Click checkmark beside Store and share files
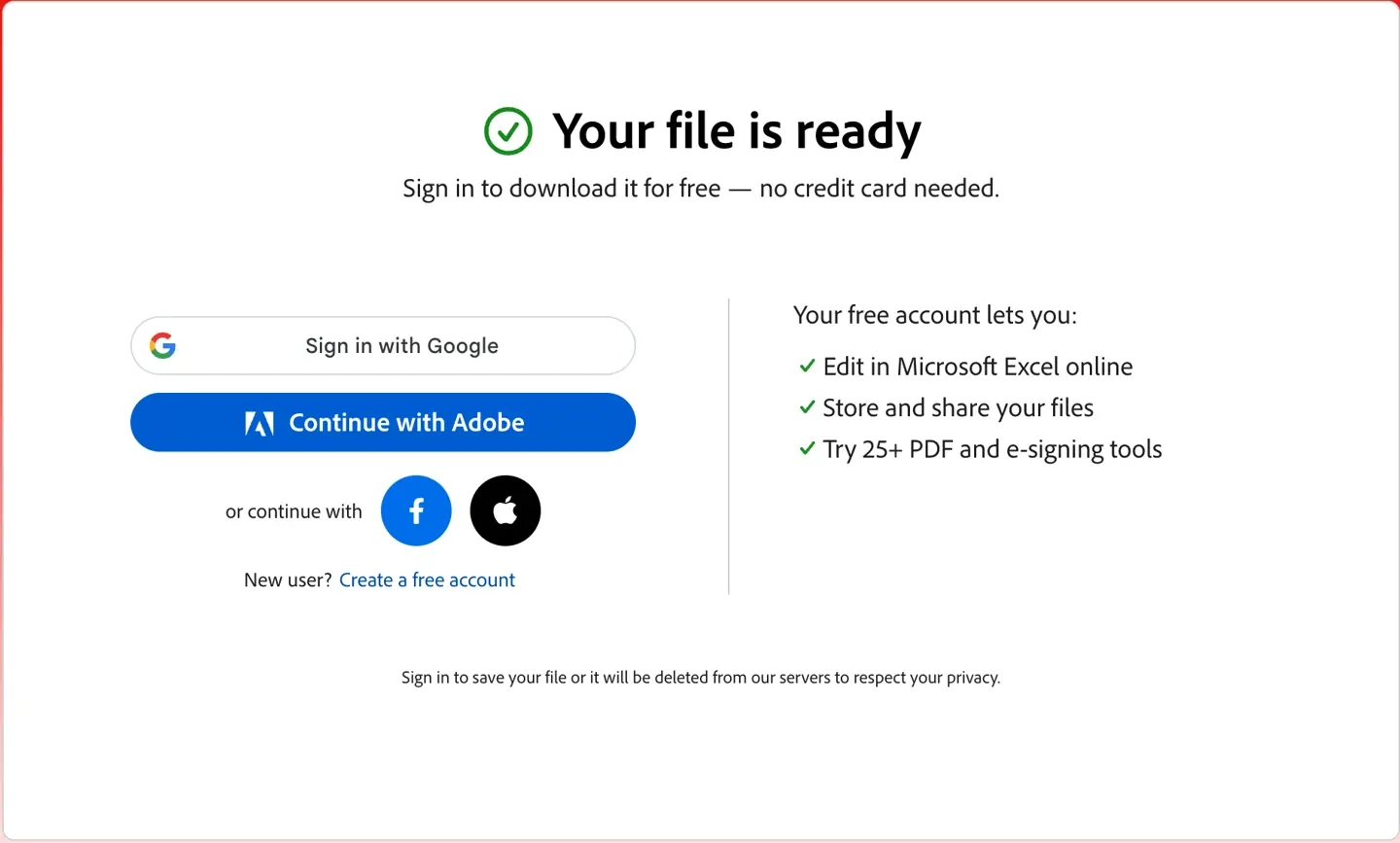Viewport: 1400px width, 843px height. pos(807,407)
